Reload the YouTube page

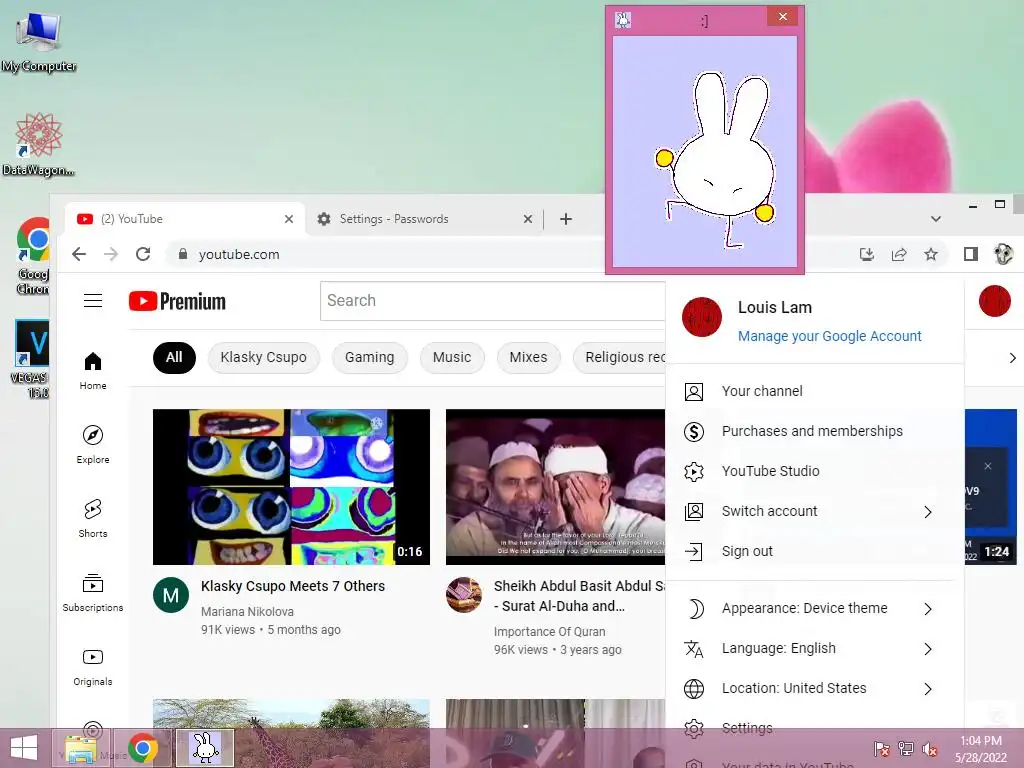point(143,254)
